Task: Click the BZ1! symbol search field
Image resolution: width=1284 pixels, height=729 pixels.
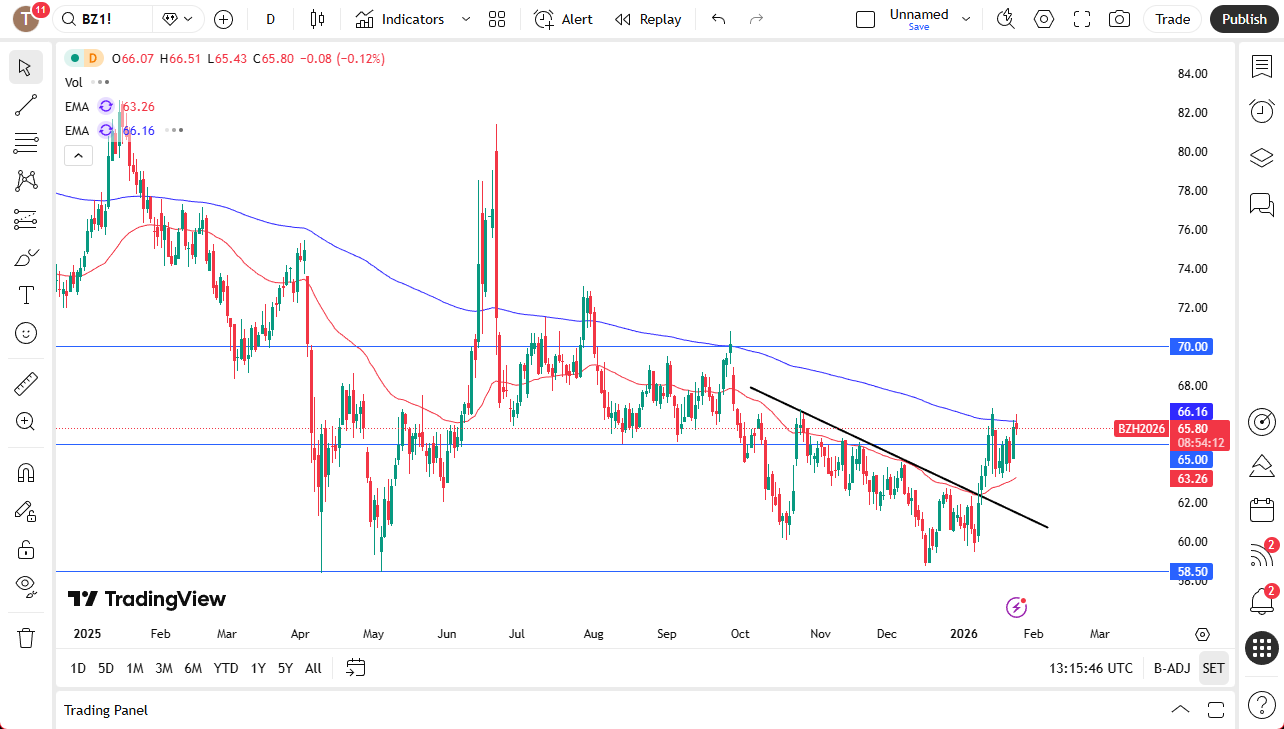Action: click(x=104, y=19)
